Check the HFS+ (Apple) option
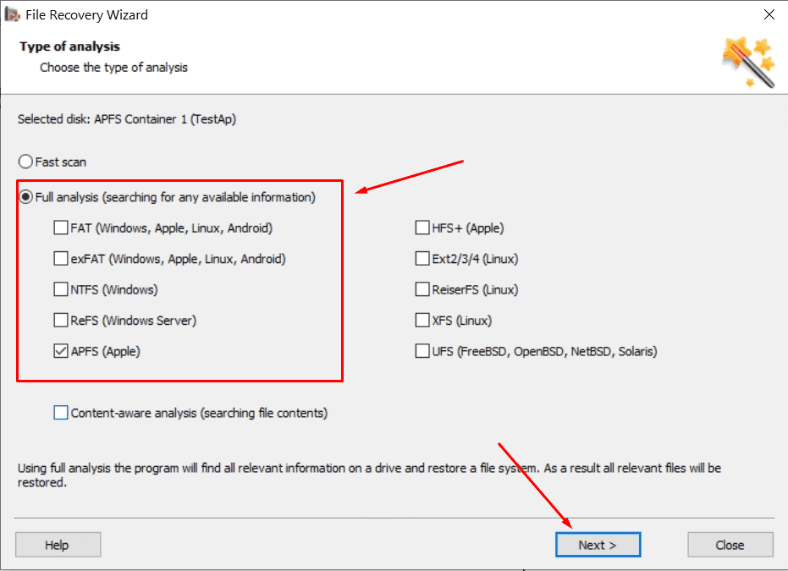The width and height of the screenshot is (788, 571). pyautogui.click(x=422, y=228)
